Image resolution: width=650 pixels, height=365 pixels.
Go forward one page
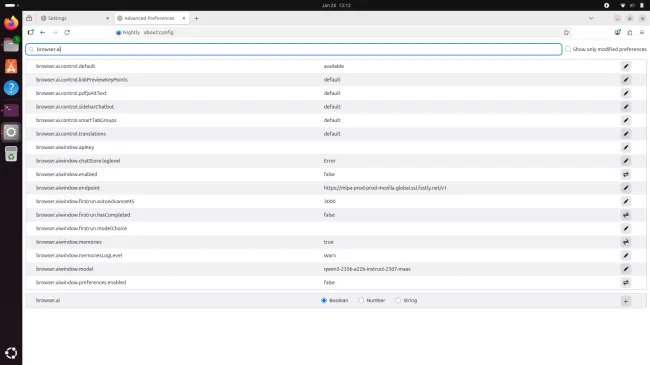(55, 32)
